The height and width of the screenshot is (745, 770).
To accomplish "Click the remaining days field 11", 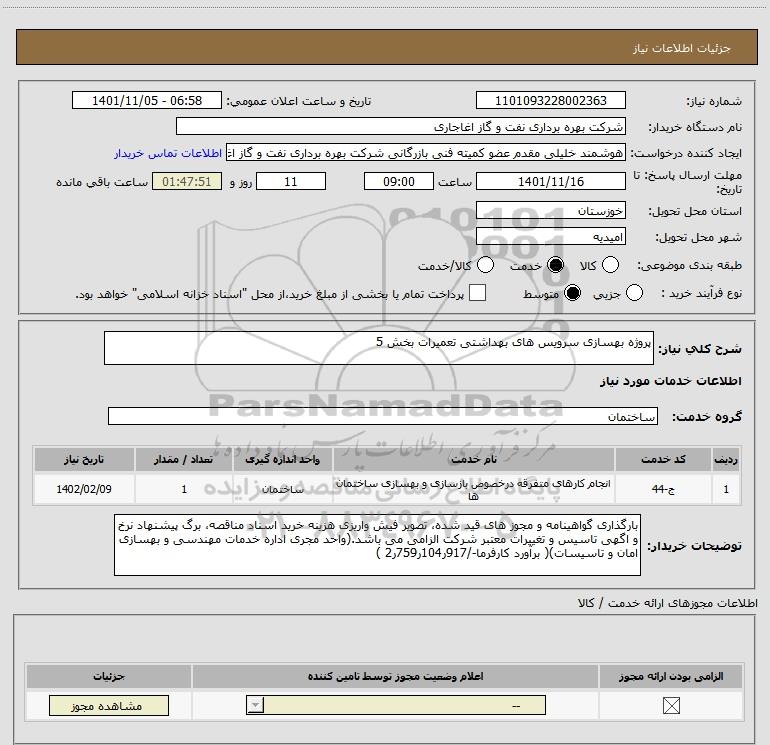I will click(291, 181).
